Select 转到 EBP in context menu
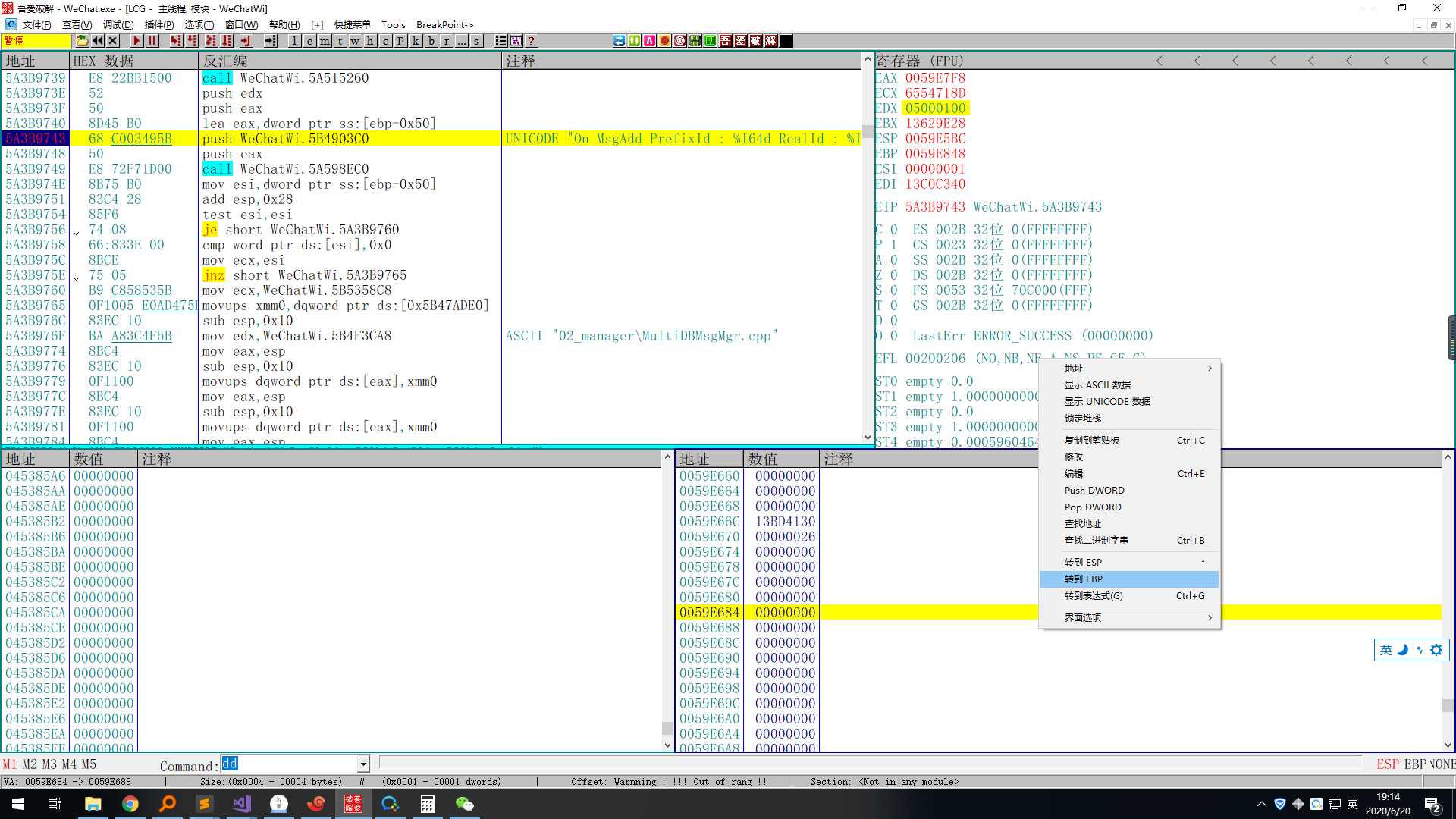Screen dimensions: 1456x819 coord(1130,579)
